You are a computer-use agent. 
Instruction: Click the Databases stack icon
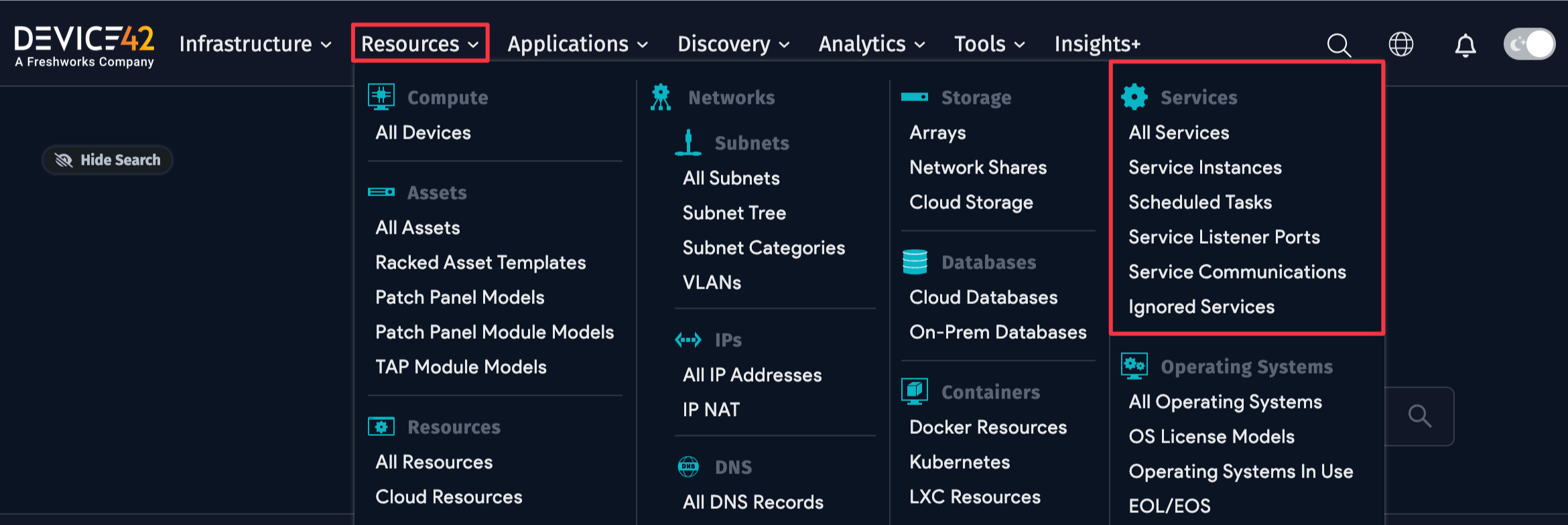click(x=915, y=262)
